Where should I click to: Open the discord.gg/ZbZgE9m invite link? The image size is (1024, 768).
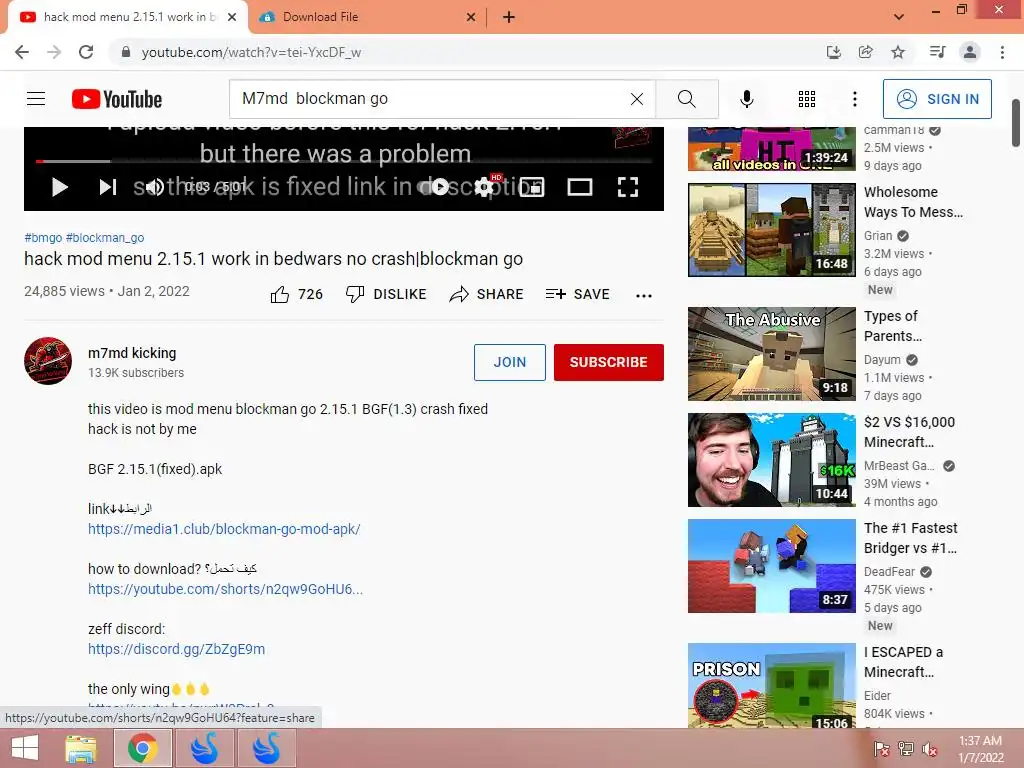tap(176, 649)
